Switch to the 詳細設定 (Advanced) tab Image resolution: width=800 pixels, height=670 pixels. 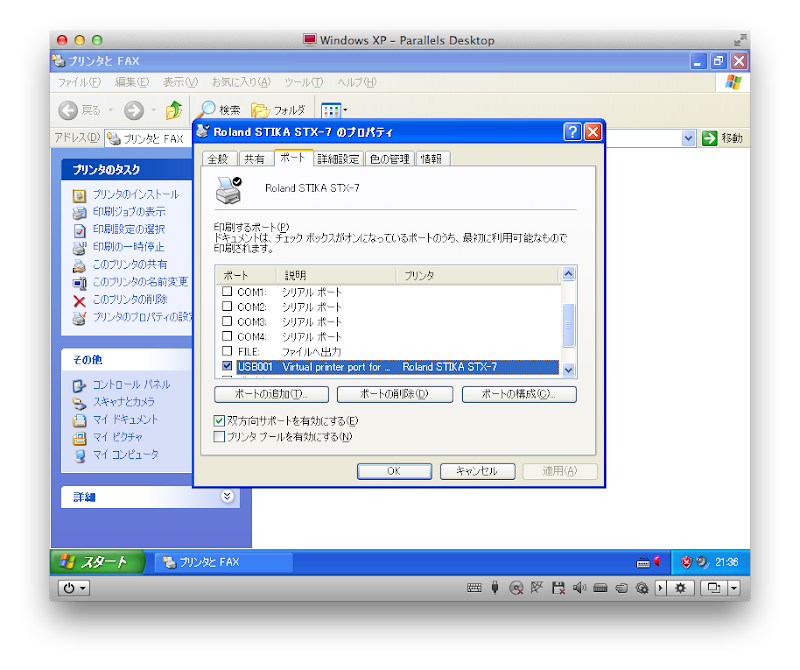338,159
